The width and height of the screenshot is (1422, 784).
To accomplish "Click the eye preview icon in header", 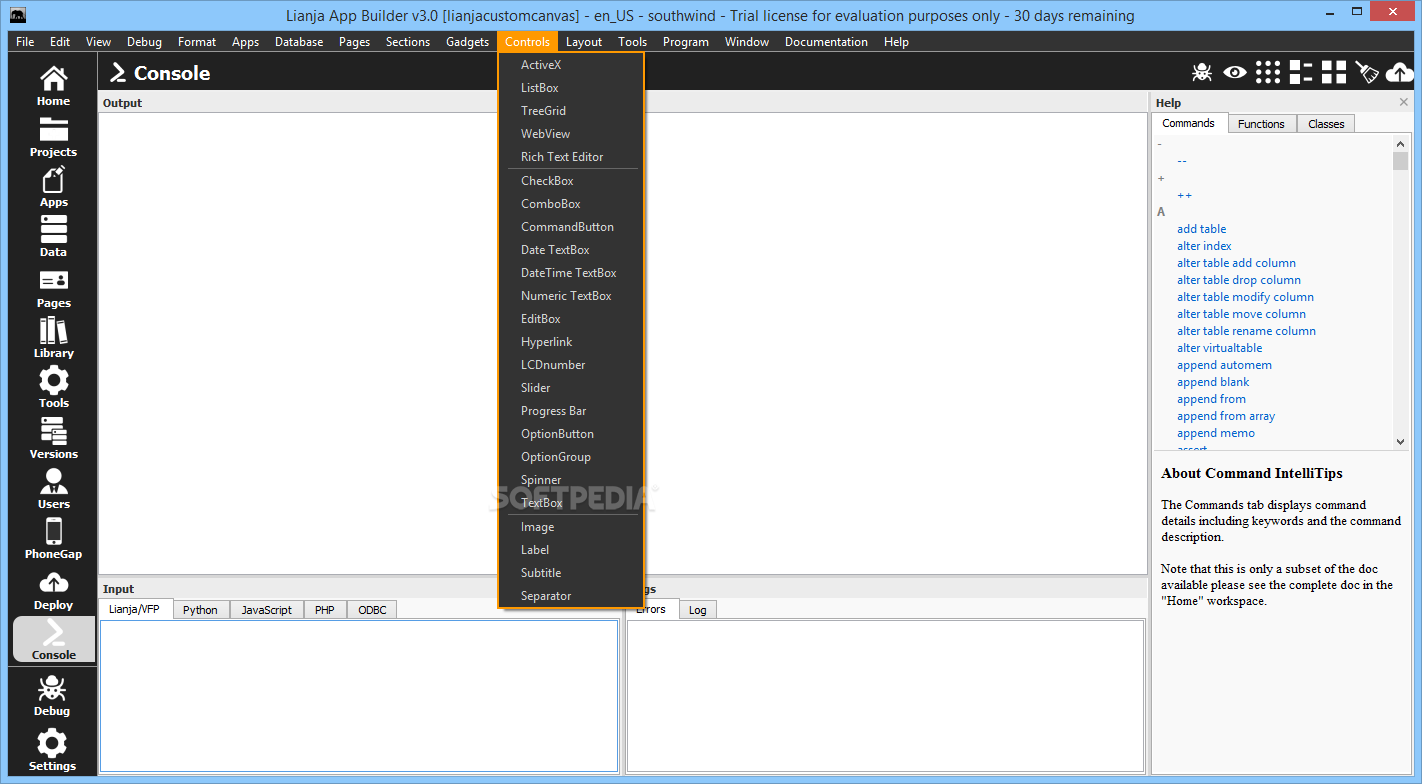I will point(1235,72).
